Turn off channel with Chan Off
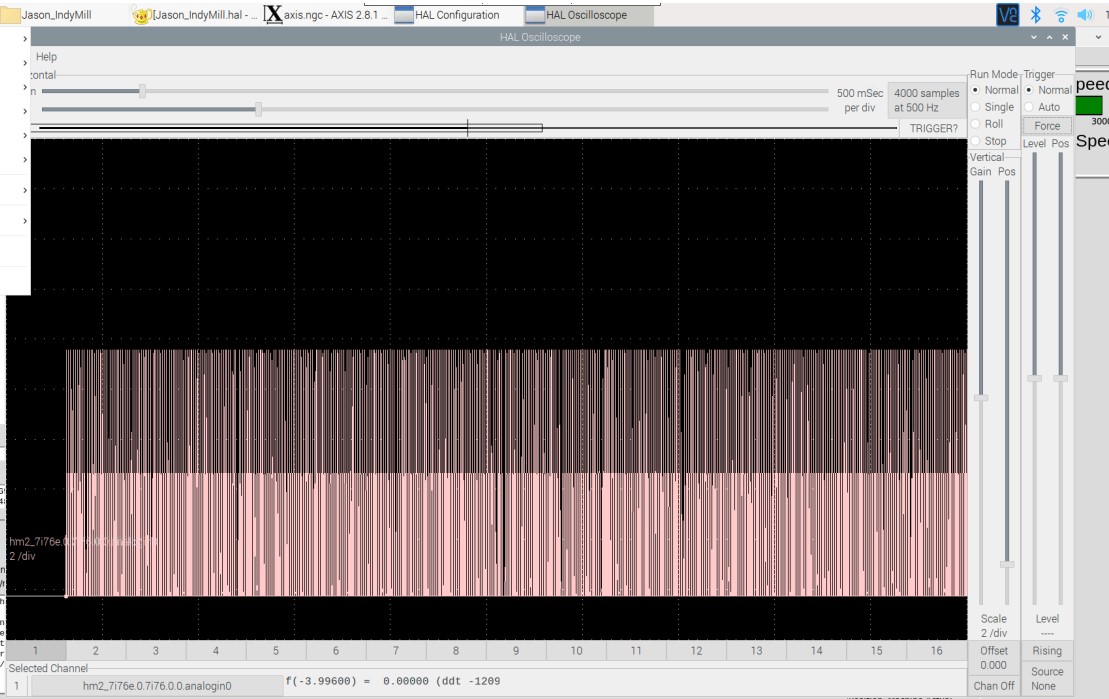This screenshot has height=699, width=1109. coord(994,686)
